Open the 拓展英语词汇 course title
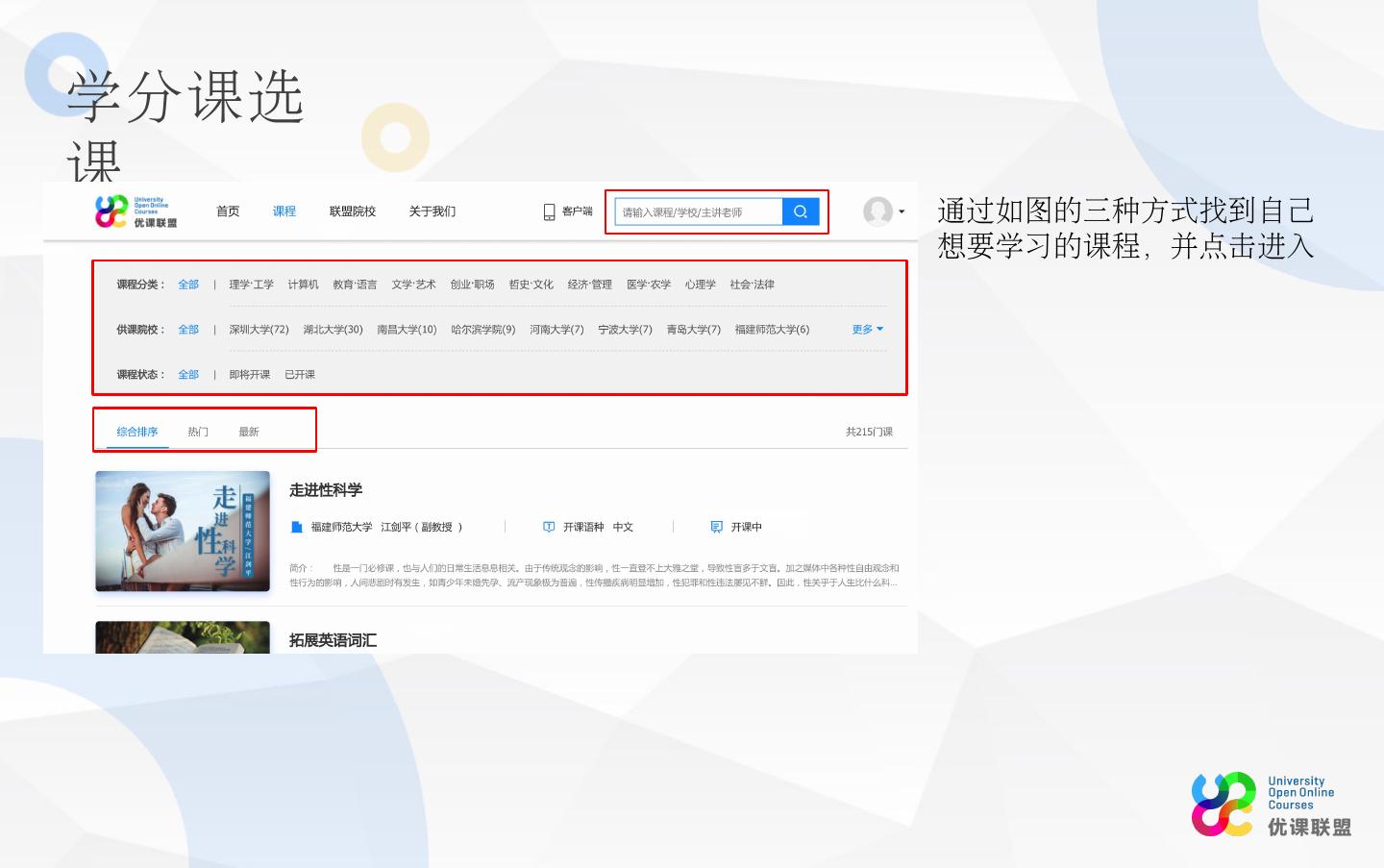This screenshot has width=1384, height=868. pos(333,640)
